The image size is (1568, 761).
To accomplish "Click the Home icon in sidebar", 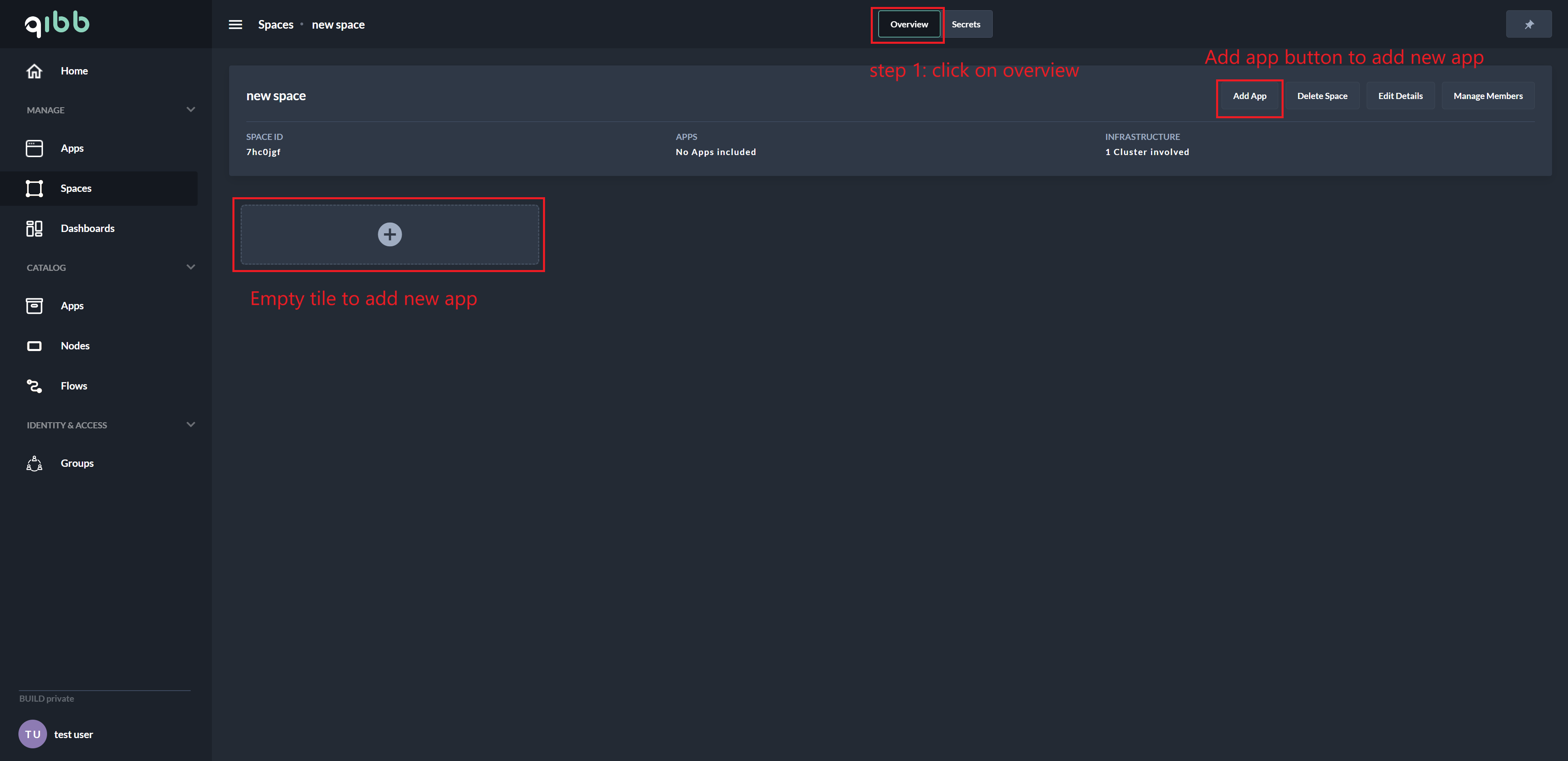I will click(x=34, y=71).
